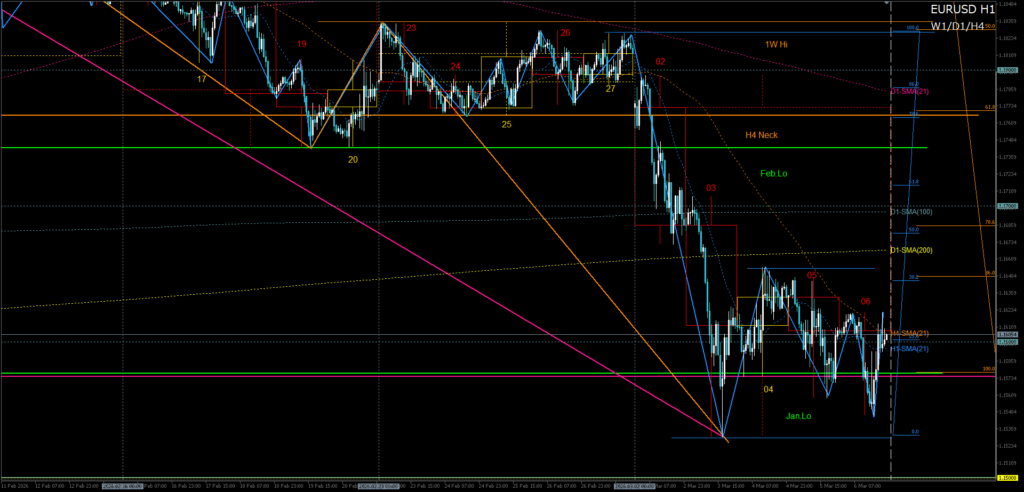The image size is (1024, 492).
Task: Select the red day marker 03
Action: pyautogui.click(x=711, y=187)
